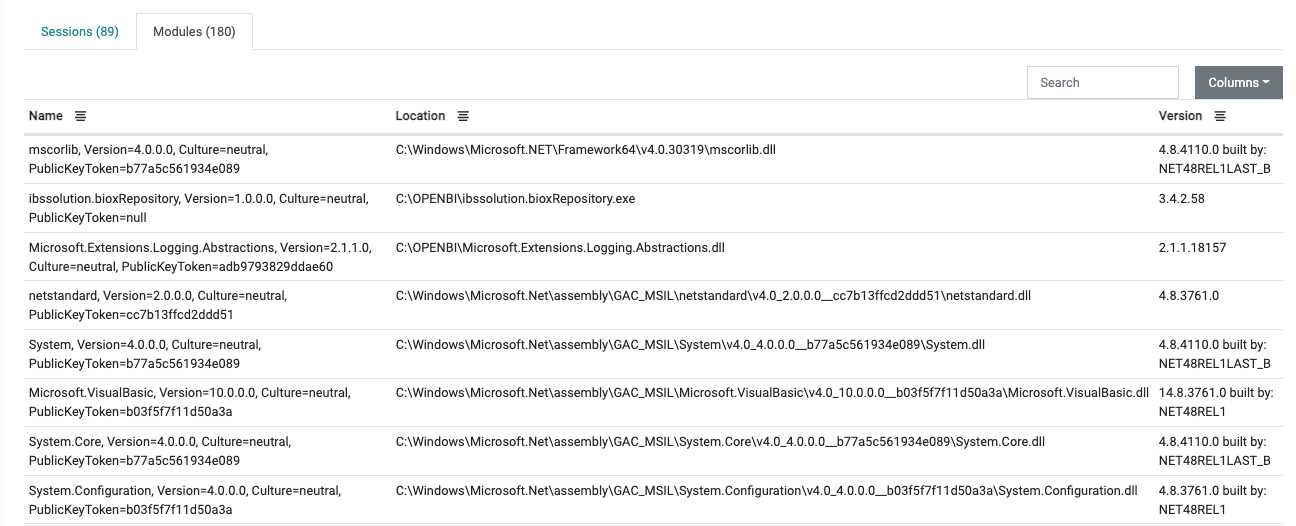Open the Name column filter menu icon

(81, 116)
